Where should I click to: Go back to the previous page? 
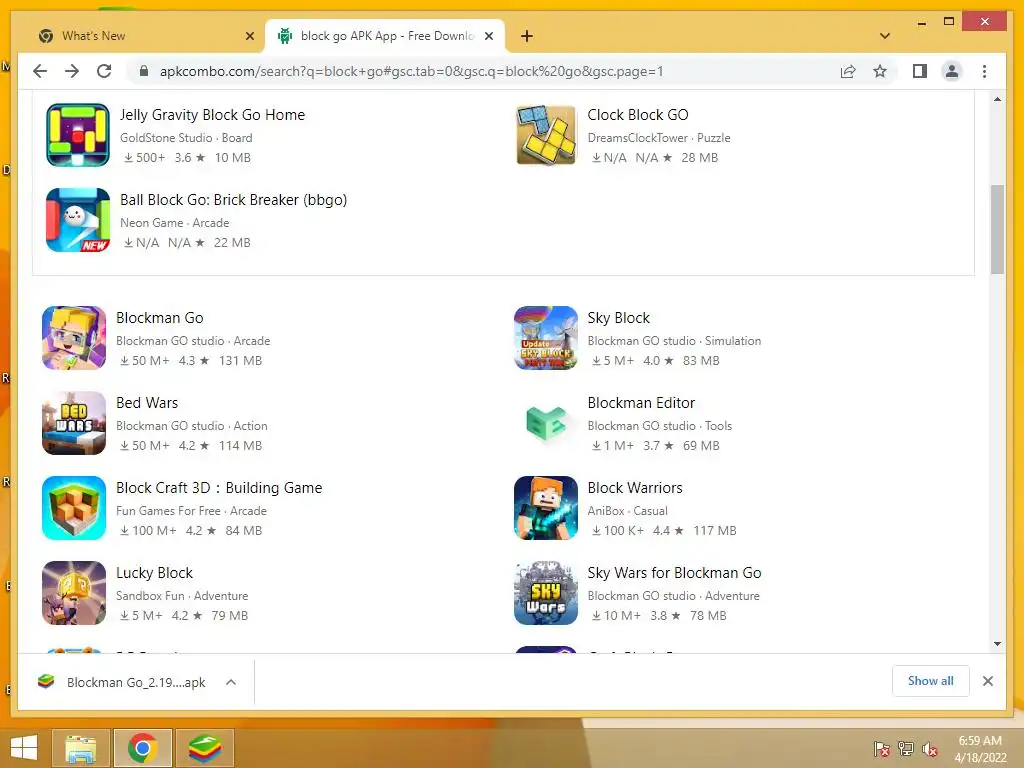point(40,71)
